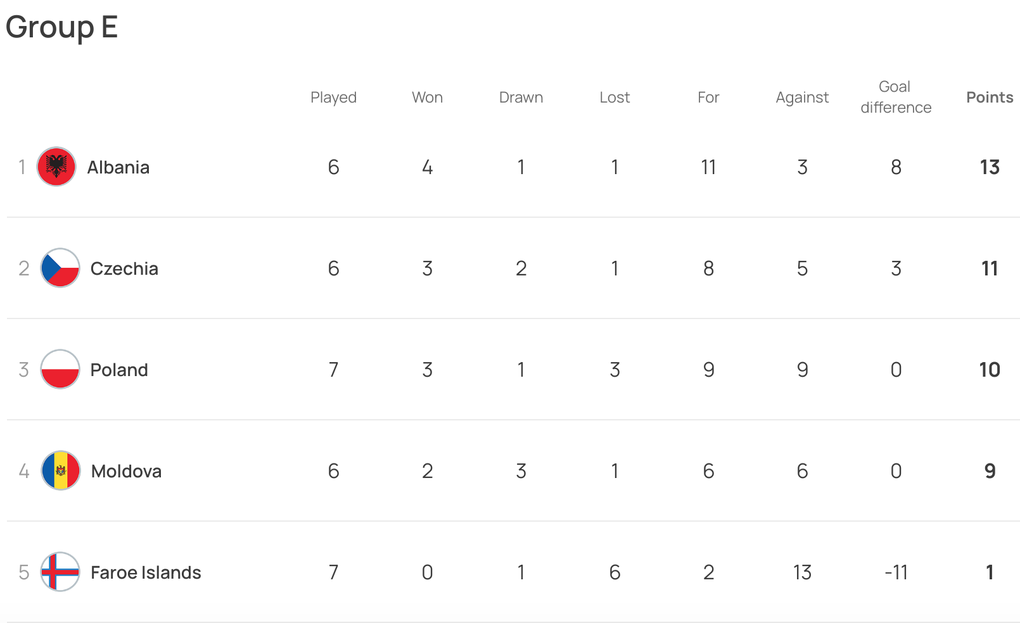1020x623 pixels.
Task: Click the Against column header
Action: [802, 97]
